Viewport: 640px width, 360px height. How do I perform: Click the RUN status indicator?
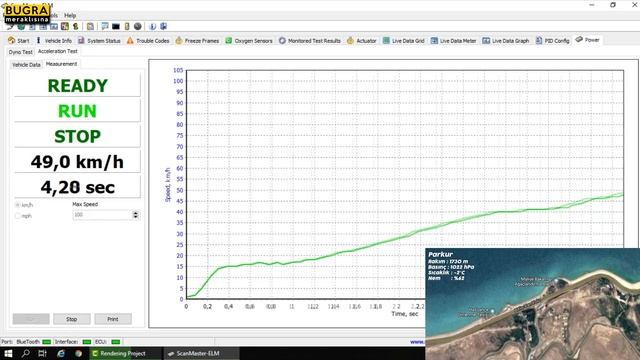point(78,111)
